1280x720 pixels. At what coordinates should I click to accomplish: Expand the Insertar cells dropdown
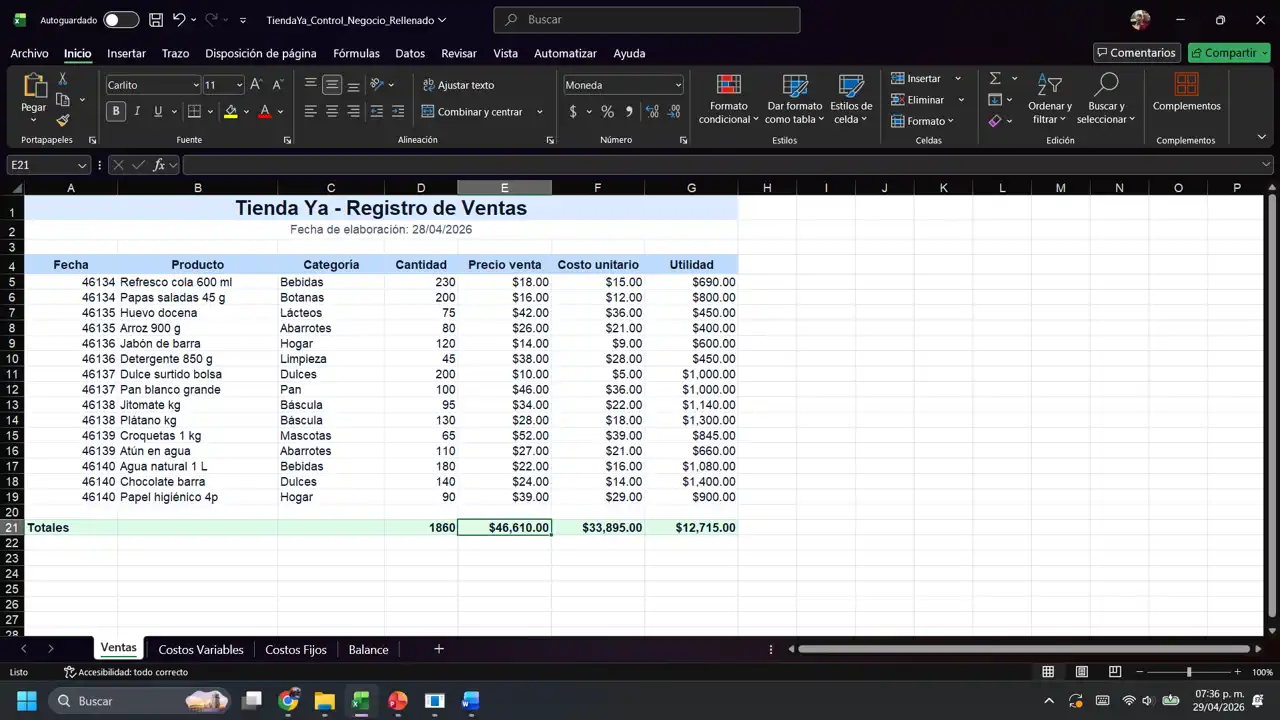point(958,78)
